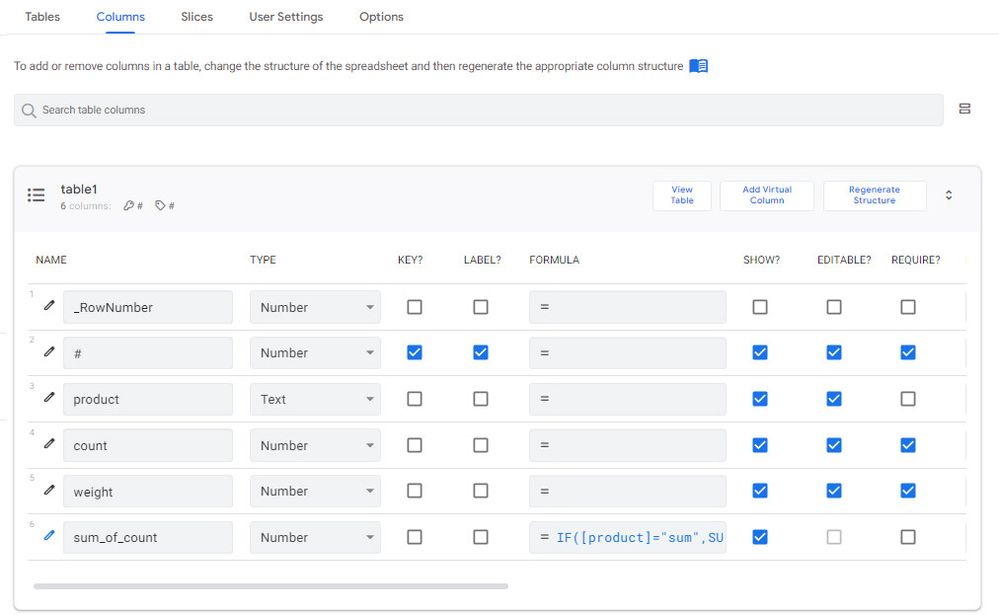This screenshot has width=999, height=615.
Task: Click the product formula field
Action: (x=628, y=399)
